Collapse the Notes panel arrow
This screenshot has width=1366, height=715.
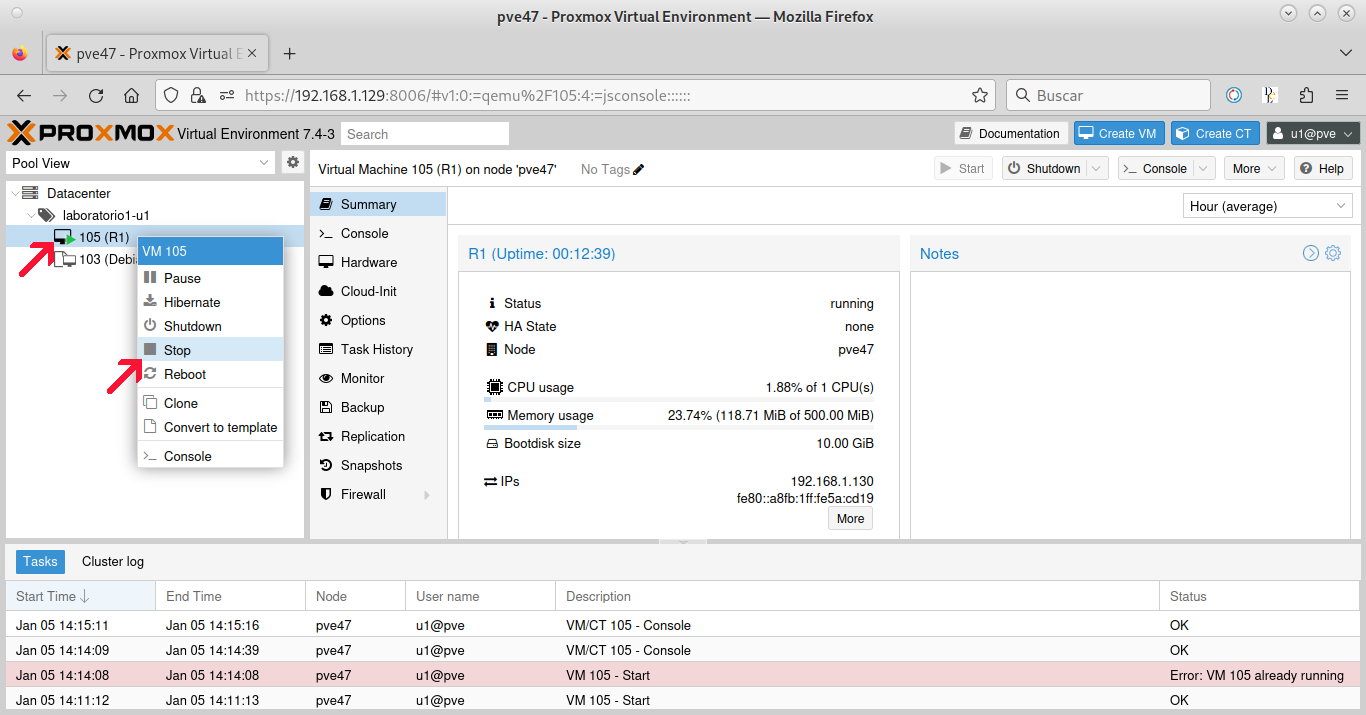point(1311,253)
